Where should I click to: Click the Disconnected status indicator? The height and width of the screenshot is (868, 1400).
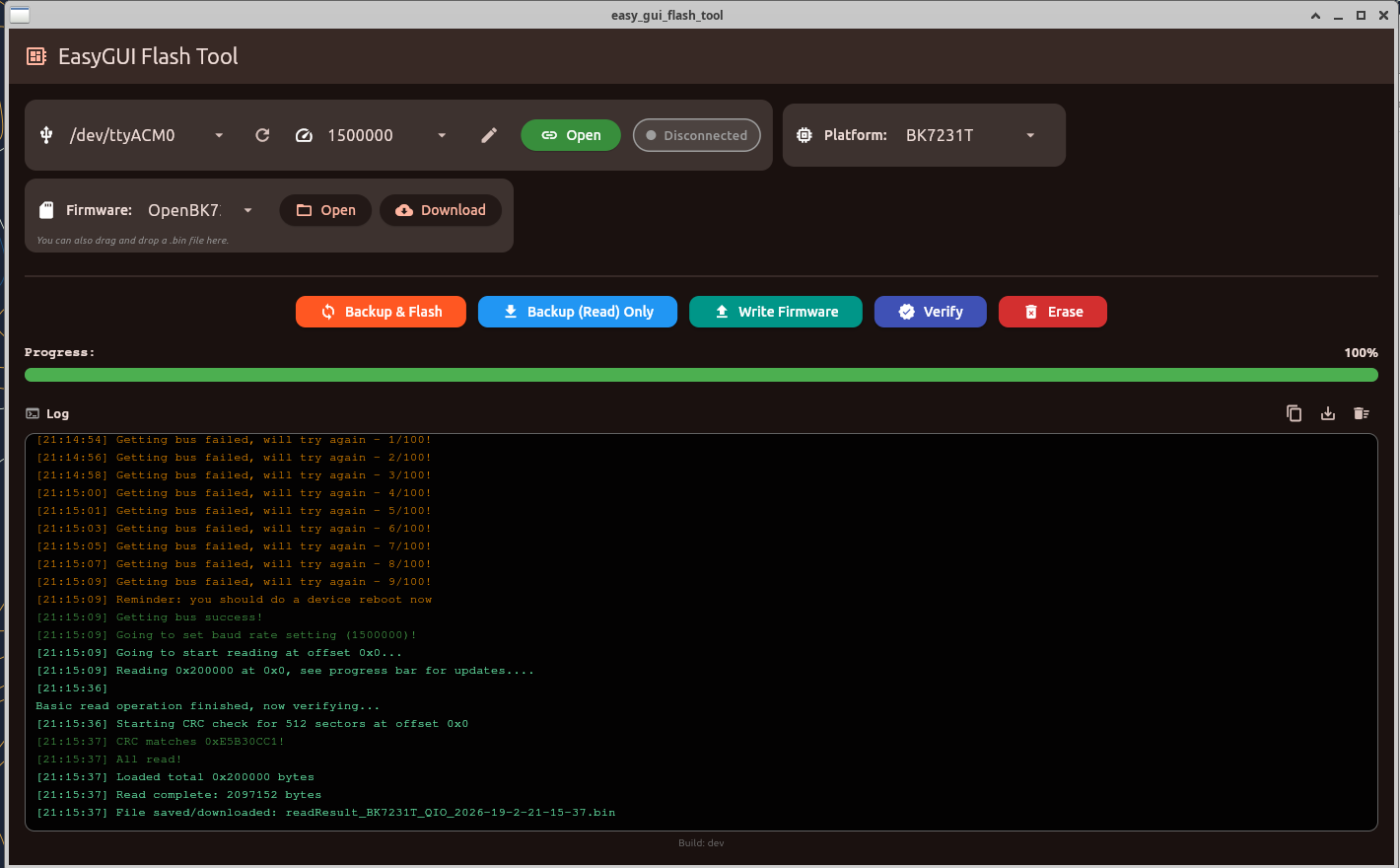coord(696,135)
